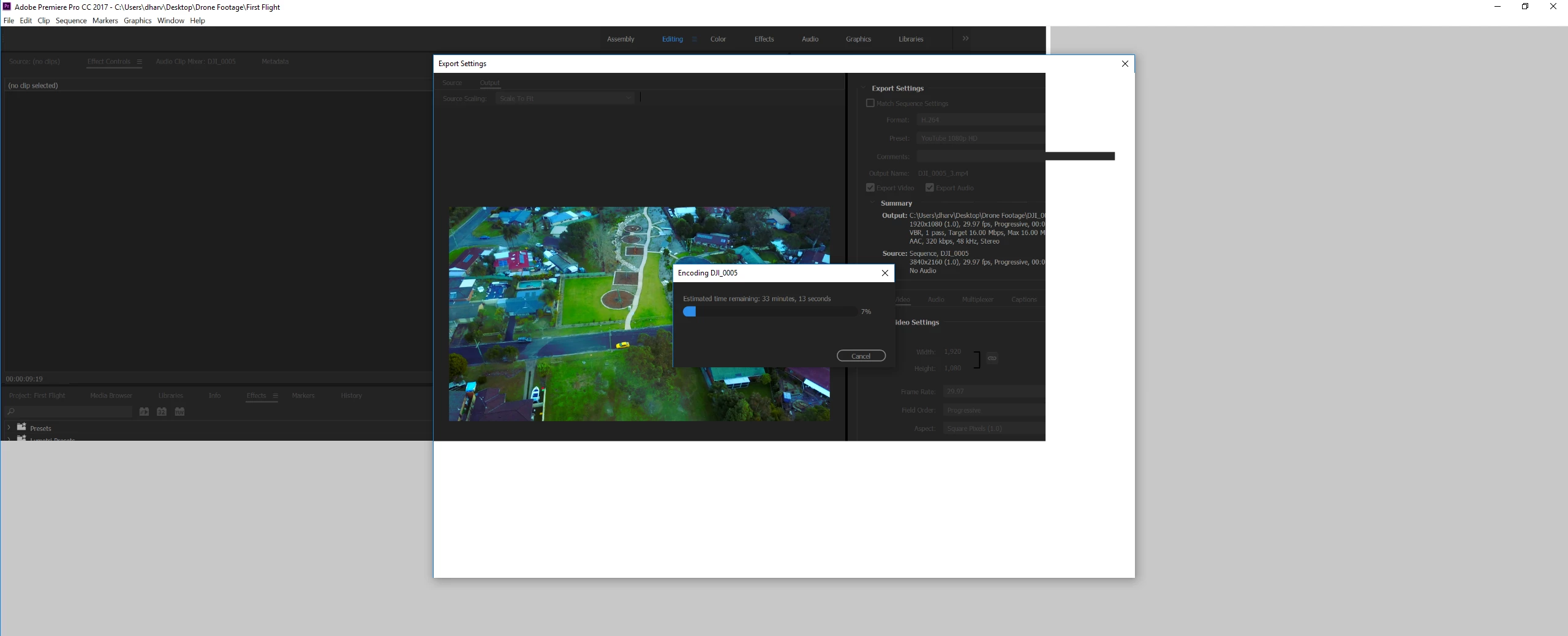Open the Project: First Flight tab
This screenshot has height=636, width=1568.
(37, 395)
